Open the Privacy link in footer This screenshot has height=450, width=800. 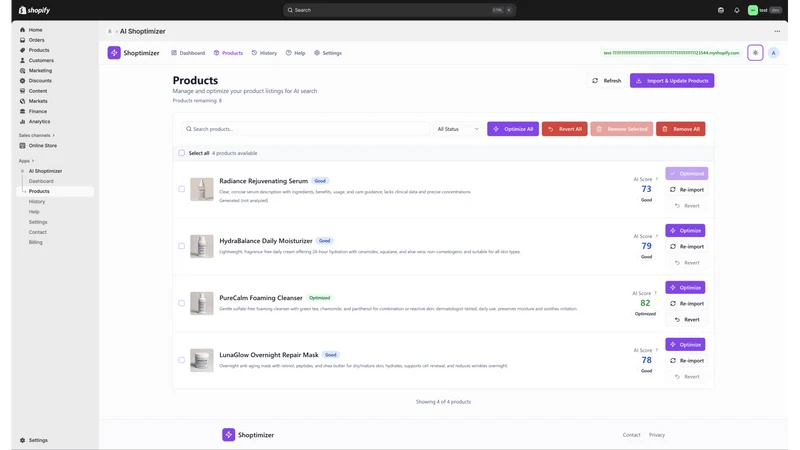click(x=657, y=435)
